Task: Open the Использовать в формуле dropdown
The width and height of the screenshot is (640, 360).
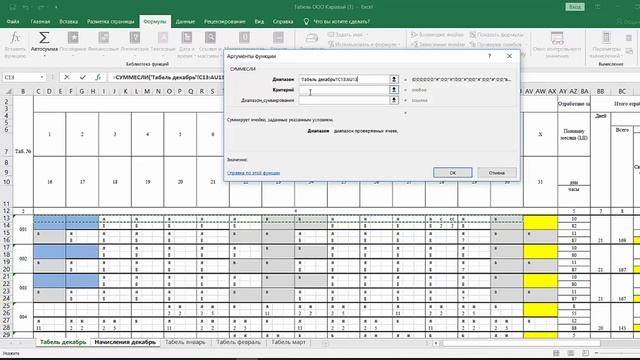Action: 399,44
